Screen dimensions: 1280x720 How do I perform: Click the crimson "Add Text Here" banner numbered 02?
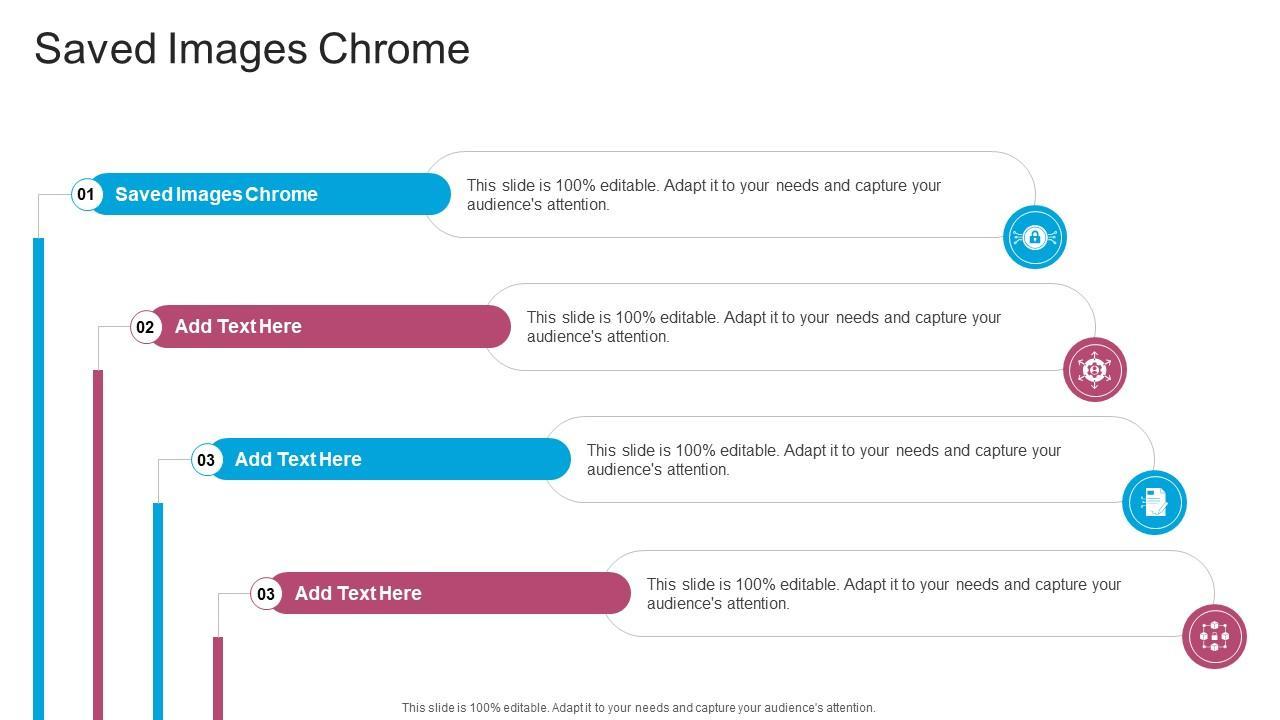pos(330,327)
